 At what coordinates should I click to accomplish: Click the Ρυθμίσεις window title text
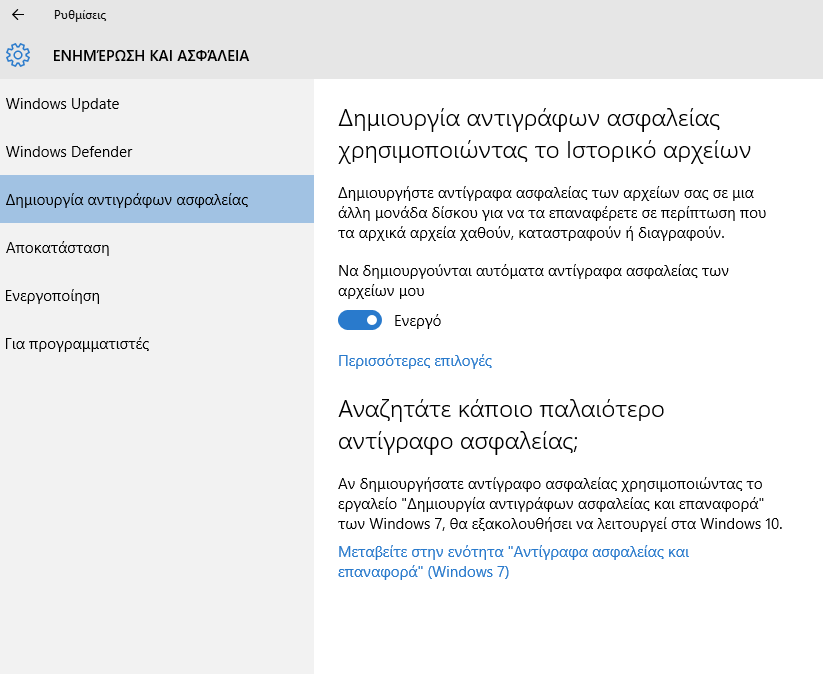tap(80, 15)
